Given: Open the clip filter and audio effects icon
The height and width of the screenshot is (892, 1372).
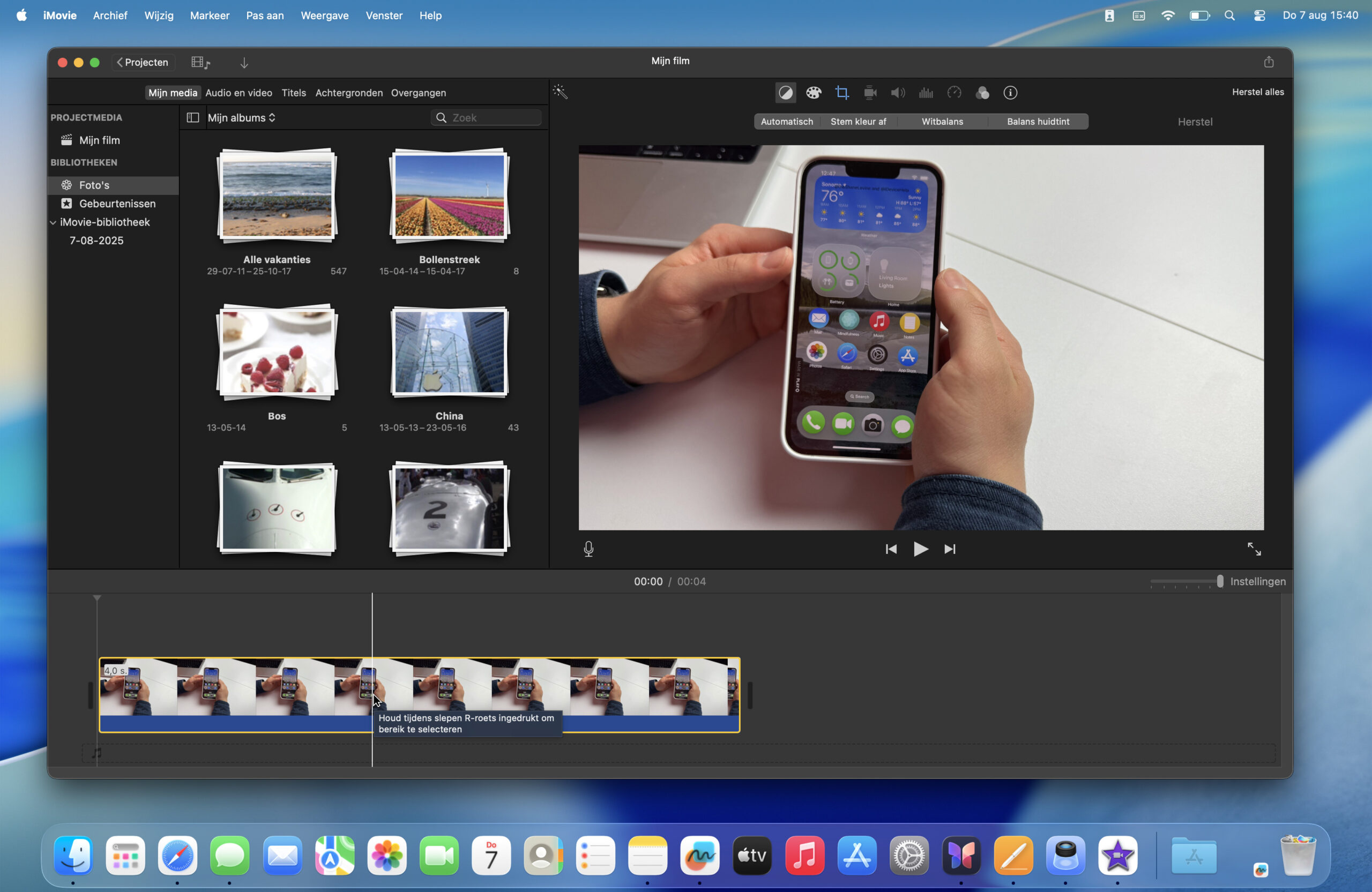Looking at the screenshot, I should coord(982,93).
